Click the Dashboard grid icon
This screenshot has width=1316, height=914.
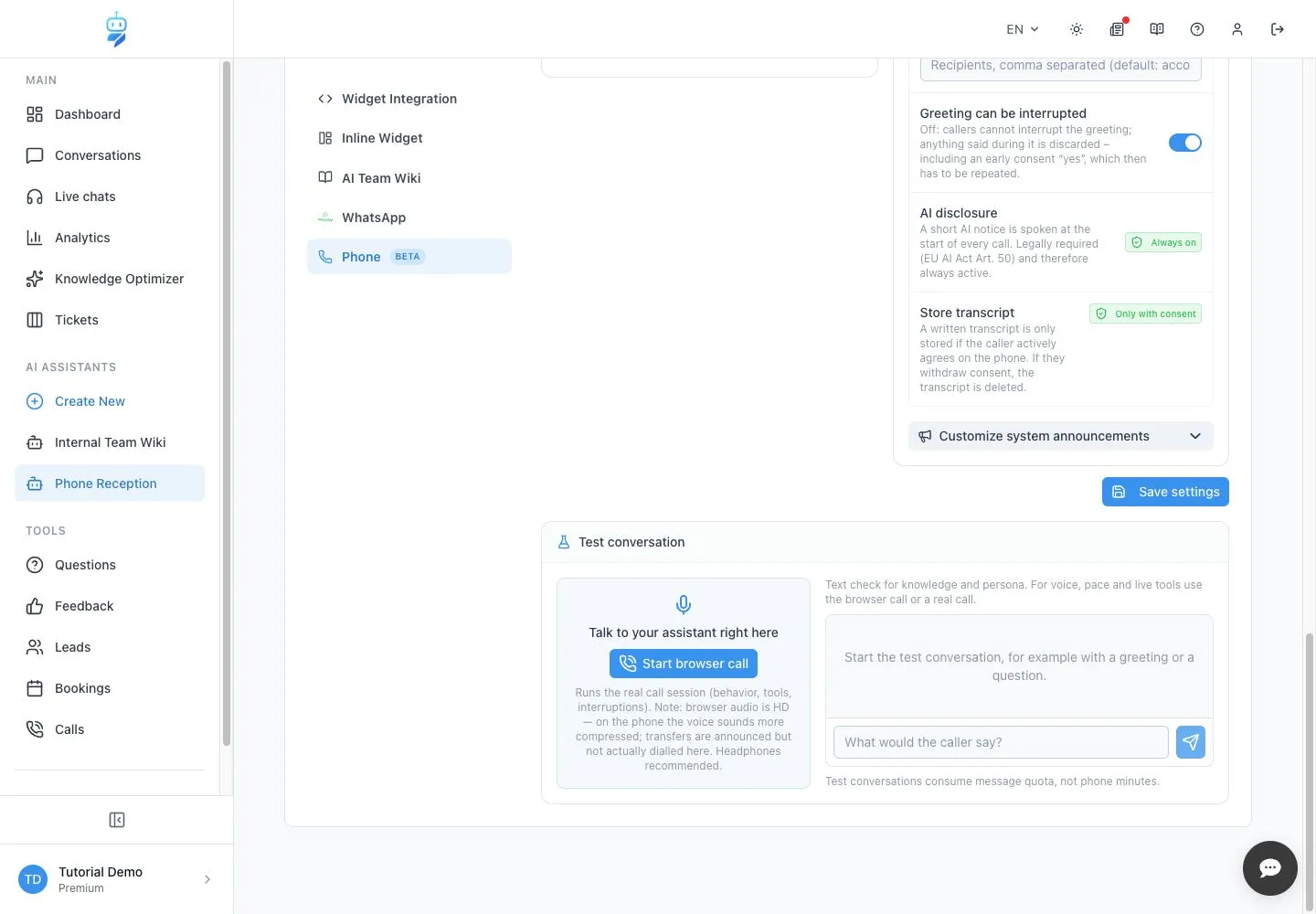[x=35, y=114]
